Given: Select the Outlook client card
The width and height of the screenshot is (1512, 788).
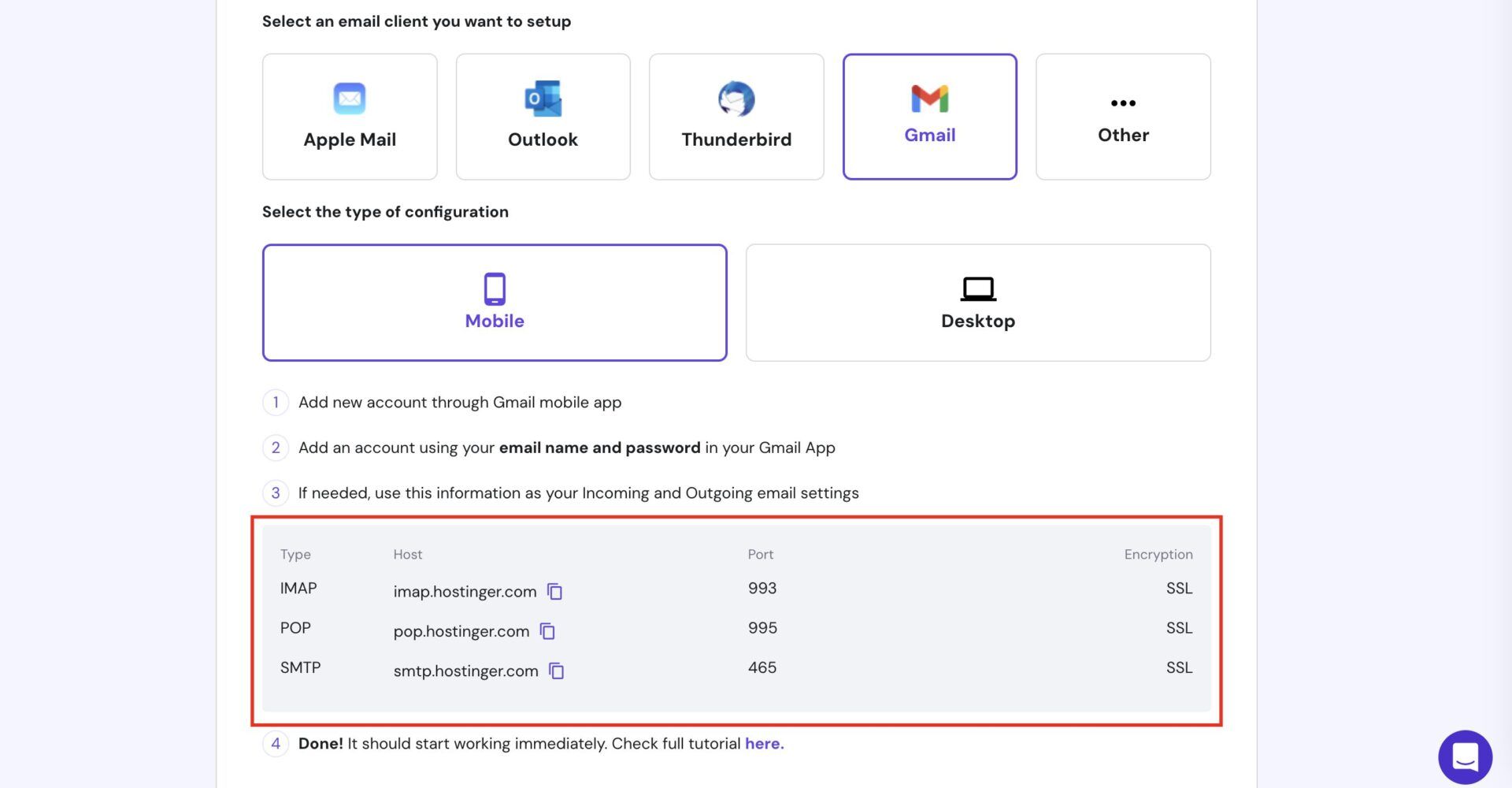Looking at the screenshot, I should 543,117.
